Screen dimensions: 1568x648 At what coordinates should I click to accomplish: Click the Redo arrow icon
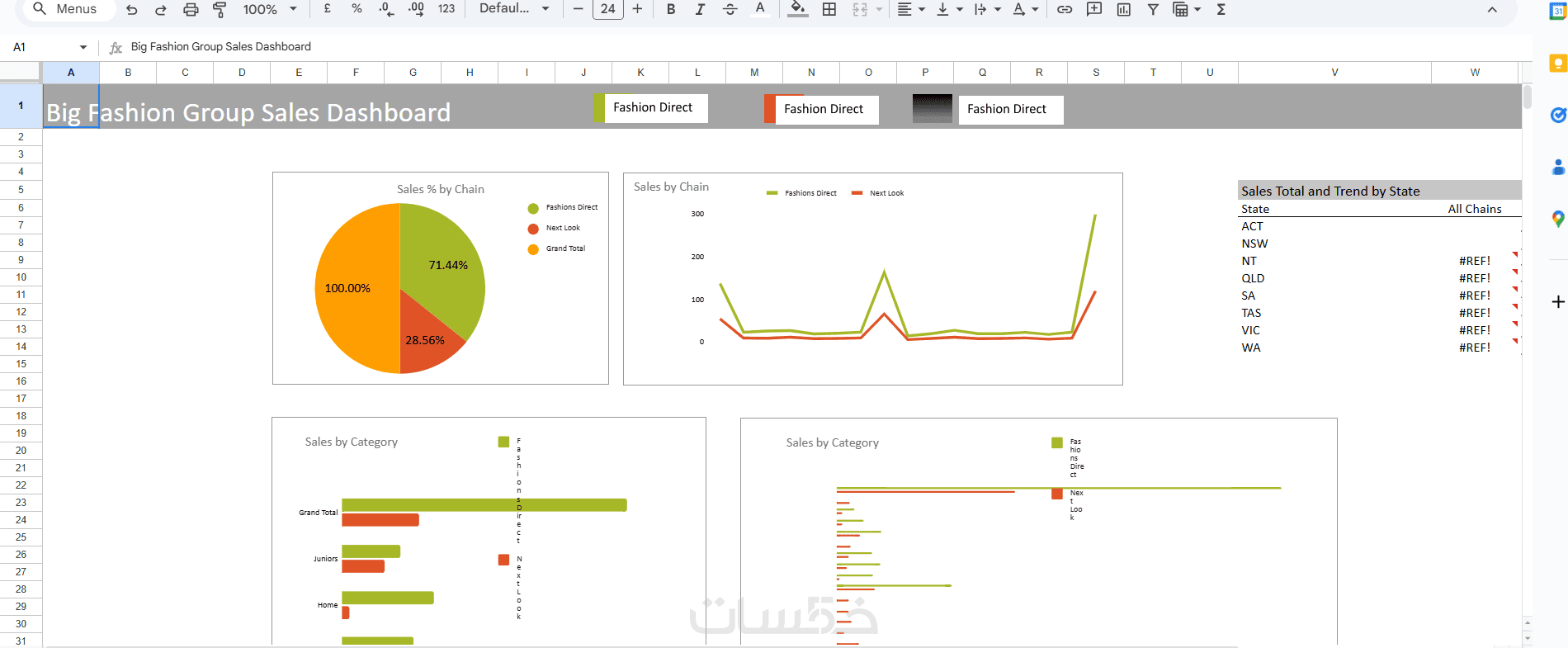(161, 10)
